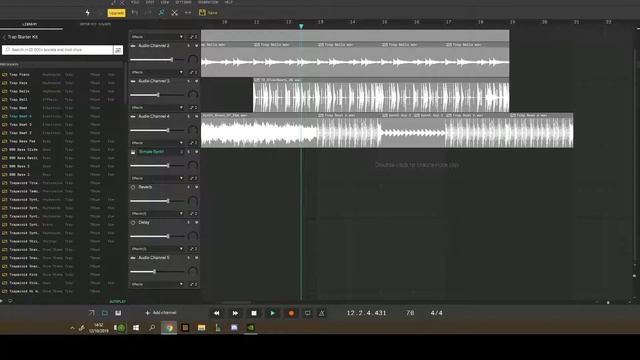Toggle loop mode in transport bar
640x360 pixels.
click(x=307, y=313)
